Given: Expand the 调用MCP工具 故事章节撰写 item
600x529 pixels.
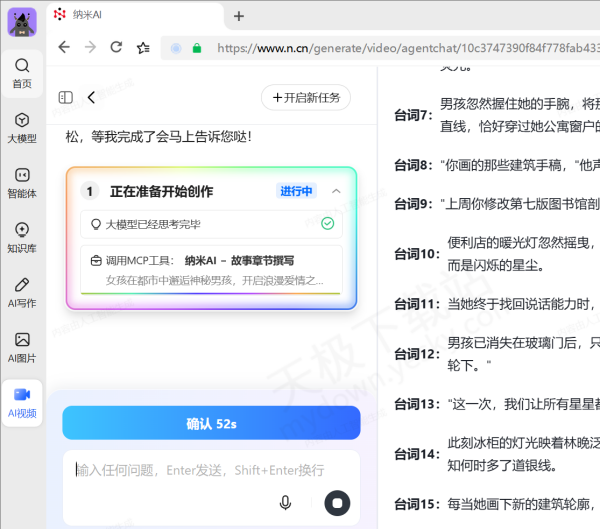Looking at the screenshot, I should pos(211,270).
